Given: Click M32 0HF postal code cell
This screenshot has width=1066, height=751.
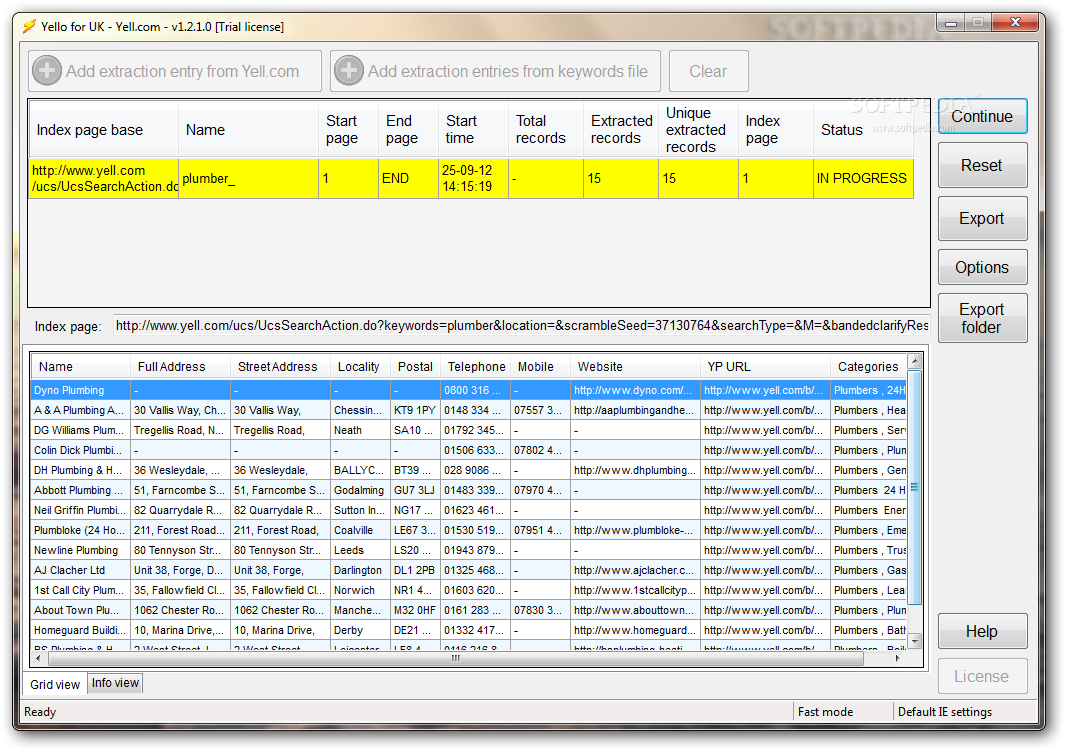Looking at the screenshot, I should pos(415,610).
